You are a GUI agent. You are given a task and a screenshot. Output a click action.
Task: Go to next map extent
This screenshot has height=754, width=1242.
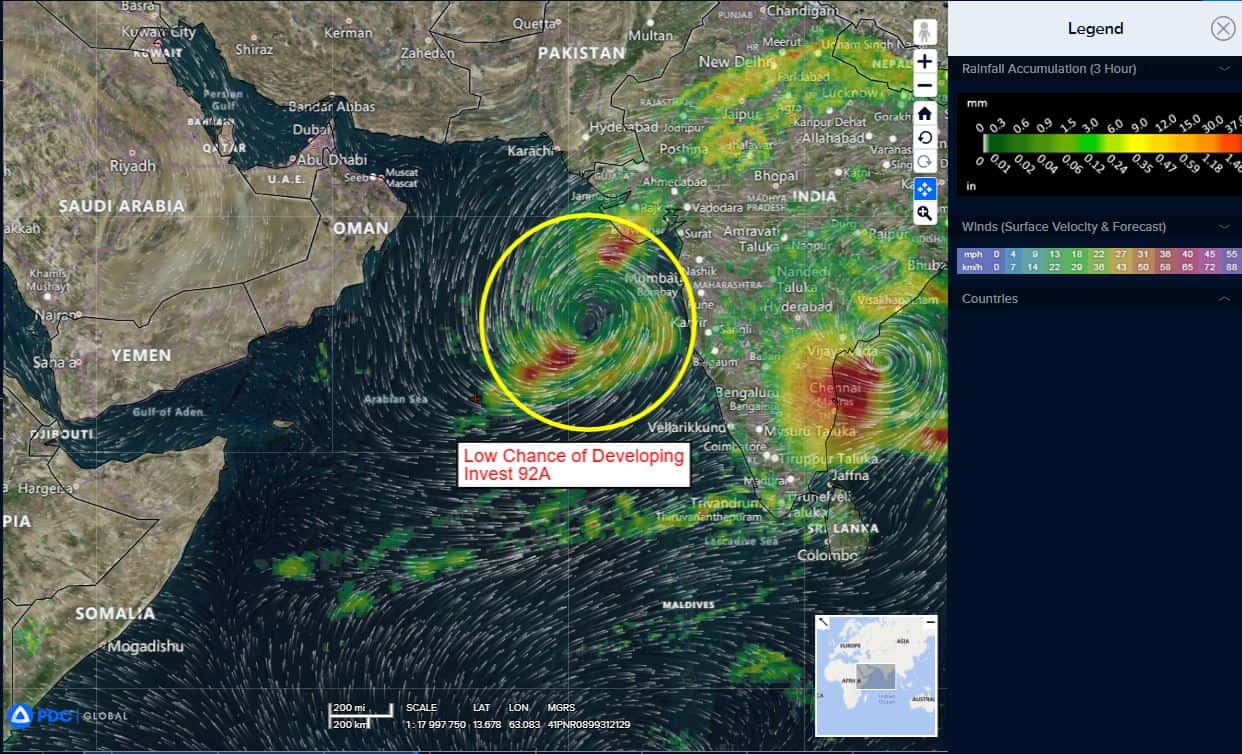pyautogui.click(x=925, y=163)
